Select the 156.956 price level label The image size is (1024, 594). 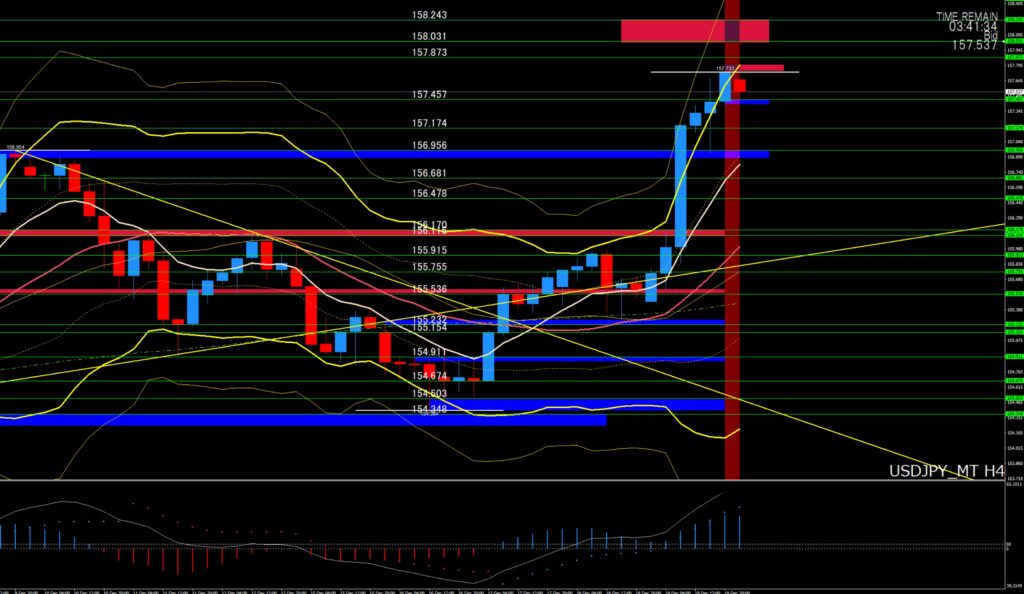click(x=429, y=145)
